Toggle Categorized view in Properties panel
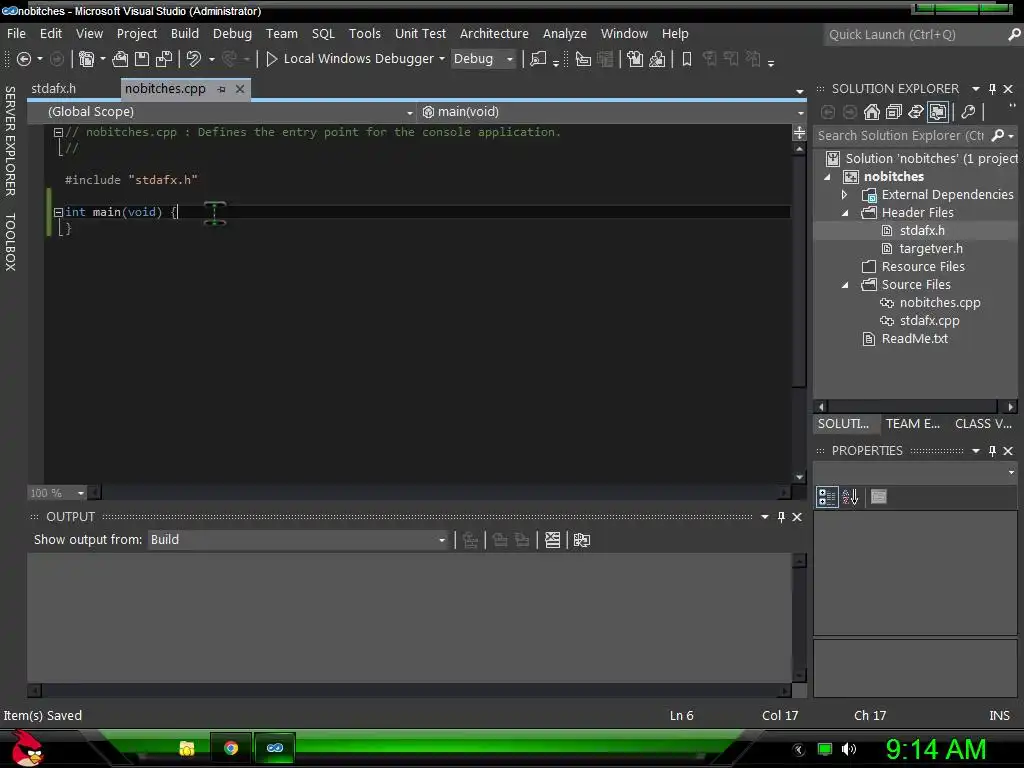This screenshot has height=768, width=1024. tap(827, 497)
